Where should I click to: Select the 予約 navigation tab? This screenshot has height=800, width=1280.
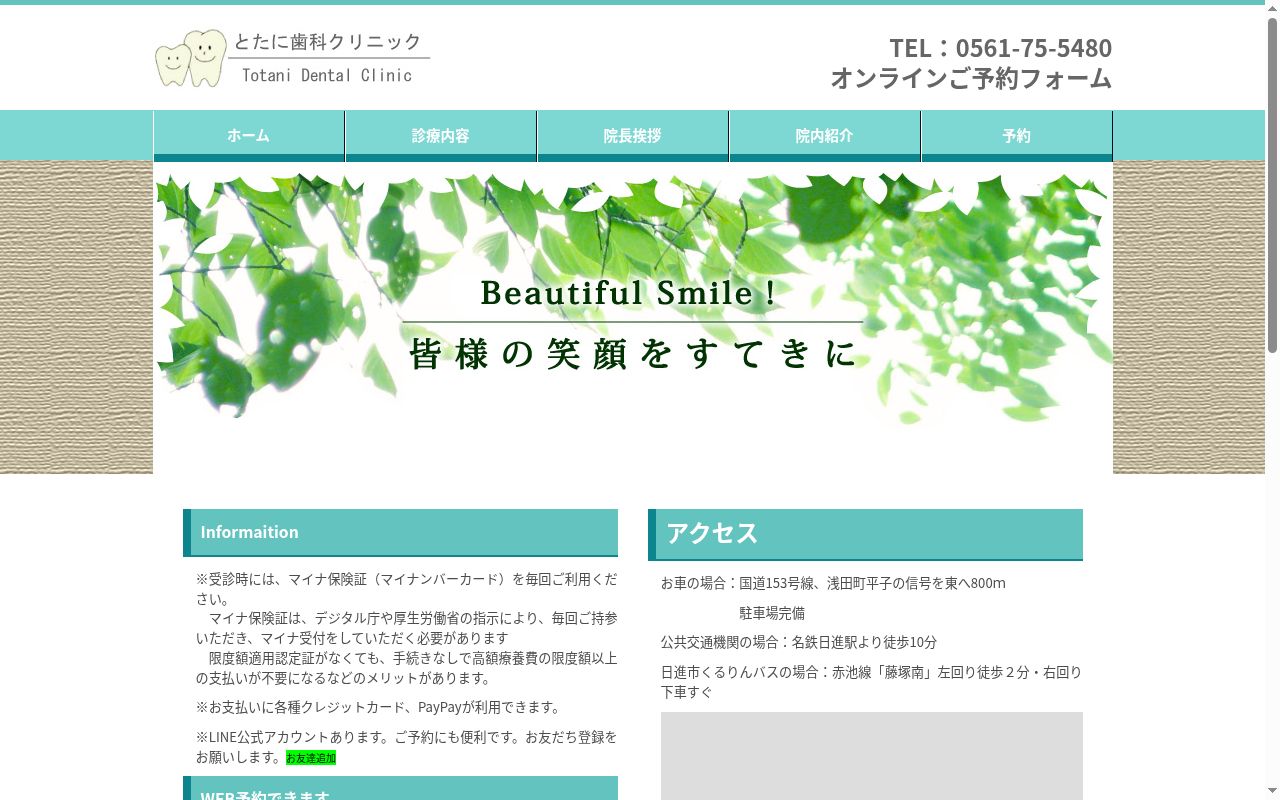tap(1017, 136)
